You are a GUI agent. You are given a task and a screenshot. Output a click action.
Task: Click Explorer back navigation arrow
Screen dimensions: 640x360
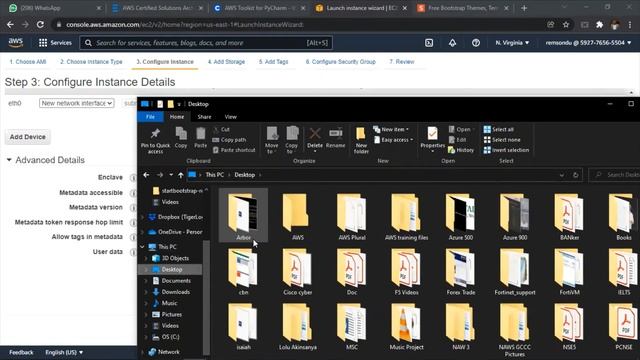(x=146, y=175)
